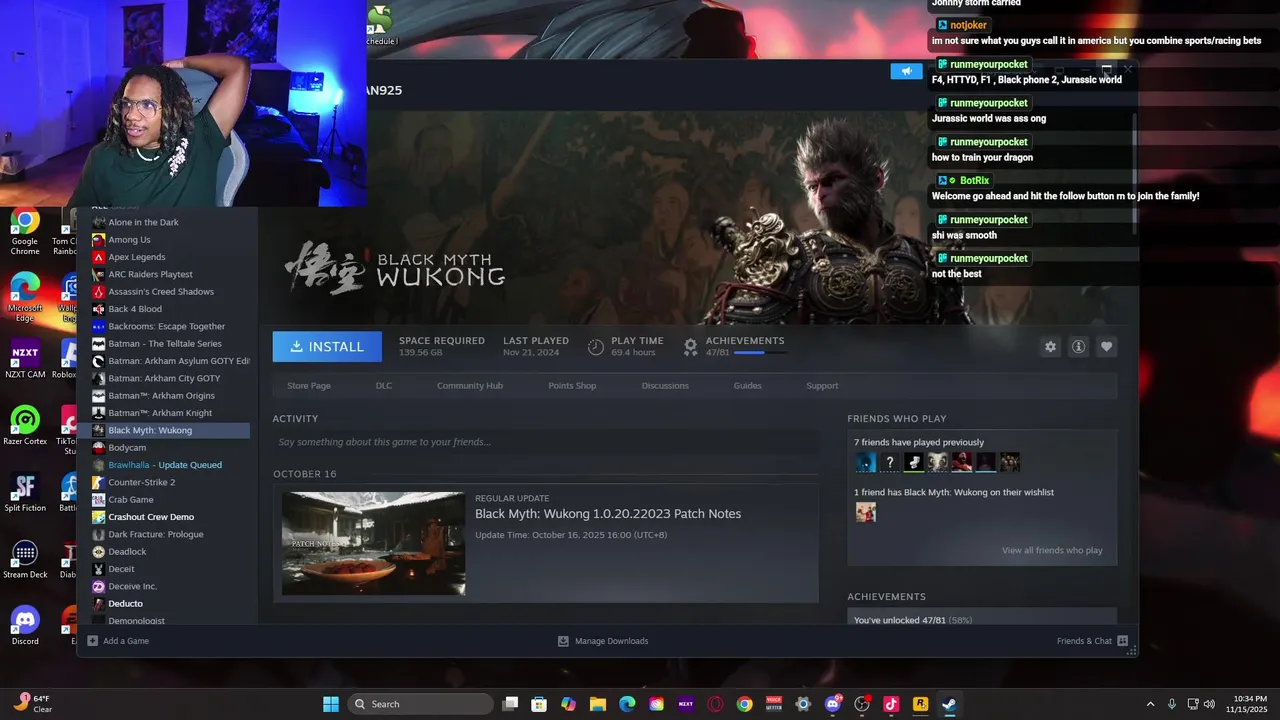
Task: Open the Guides tab
Action: pyautogui.click(x=747, y=386)
